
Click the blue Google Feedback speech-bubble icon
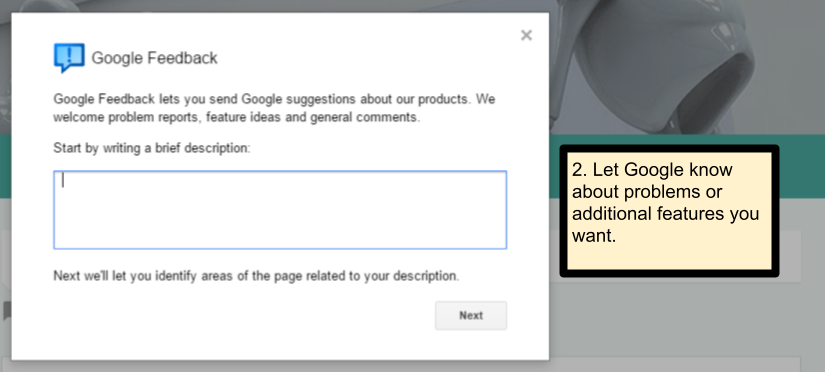69,57
